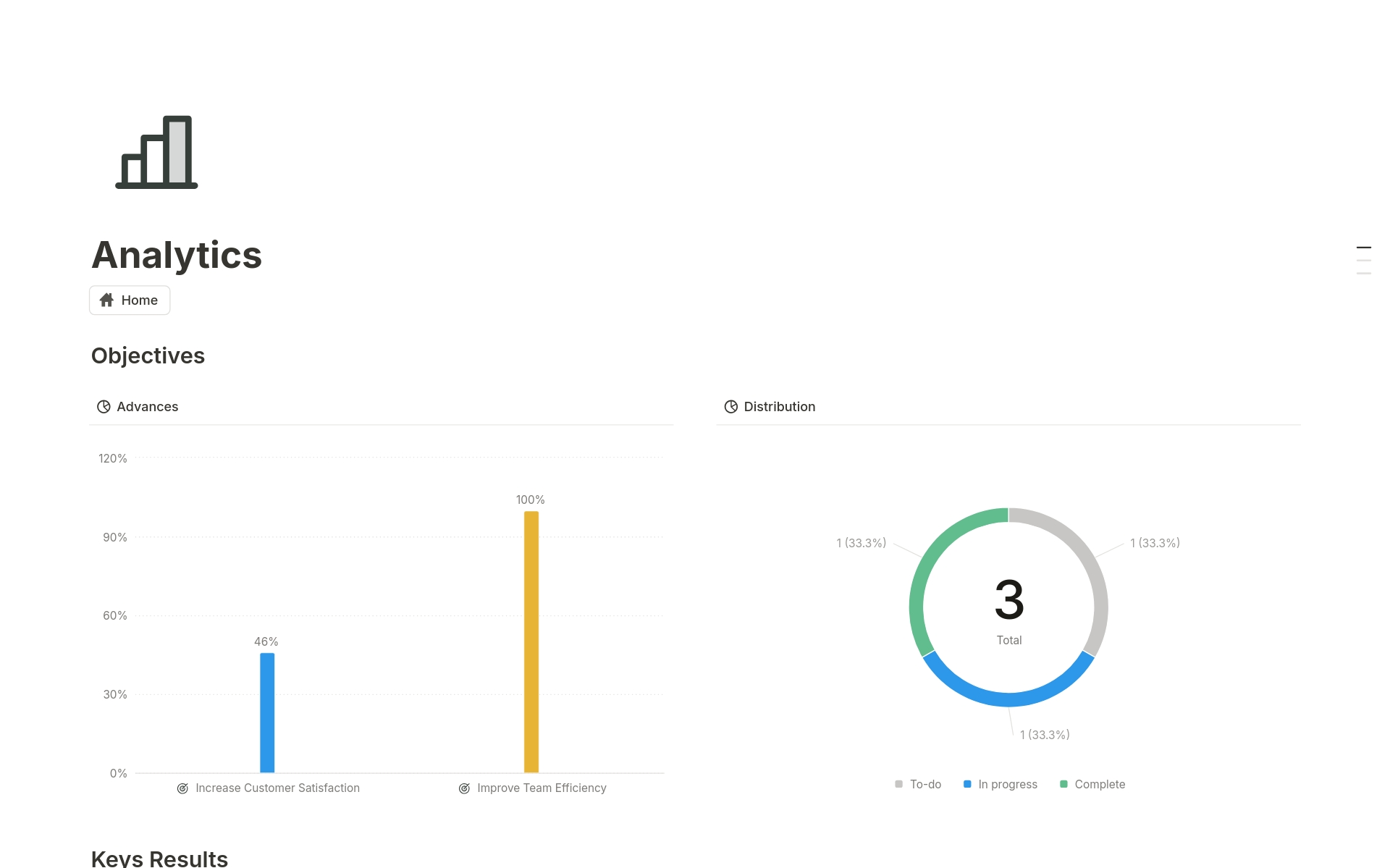Image resolution: width=1390 pixels, height=868 pixels.
Task: Click the bar chart page icon
Action: (156, 152)
